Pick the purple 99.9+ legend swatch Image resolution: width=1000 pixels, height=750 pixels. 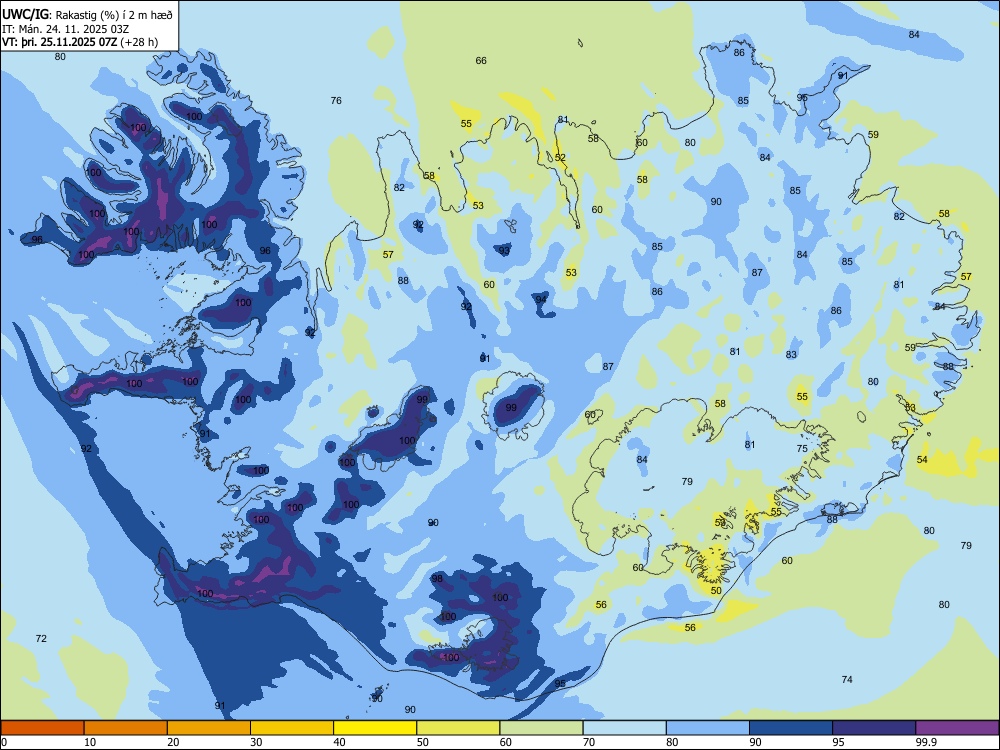[957, 728]
